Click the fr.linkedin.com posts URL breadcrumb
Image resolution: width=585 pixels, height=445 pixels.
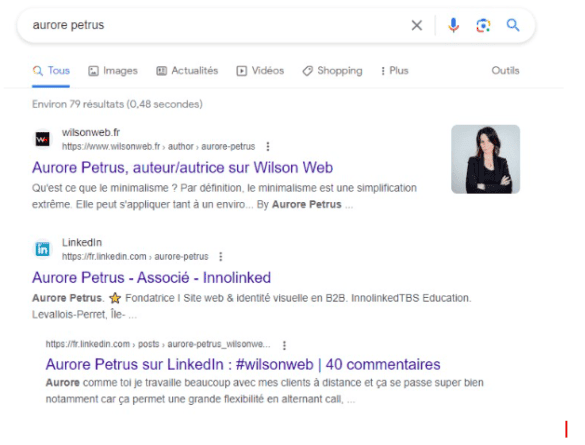158,344
